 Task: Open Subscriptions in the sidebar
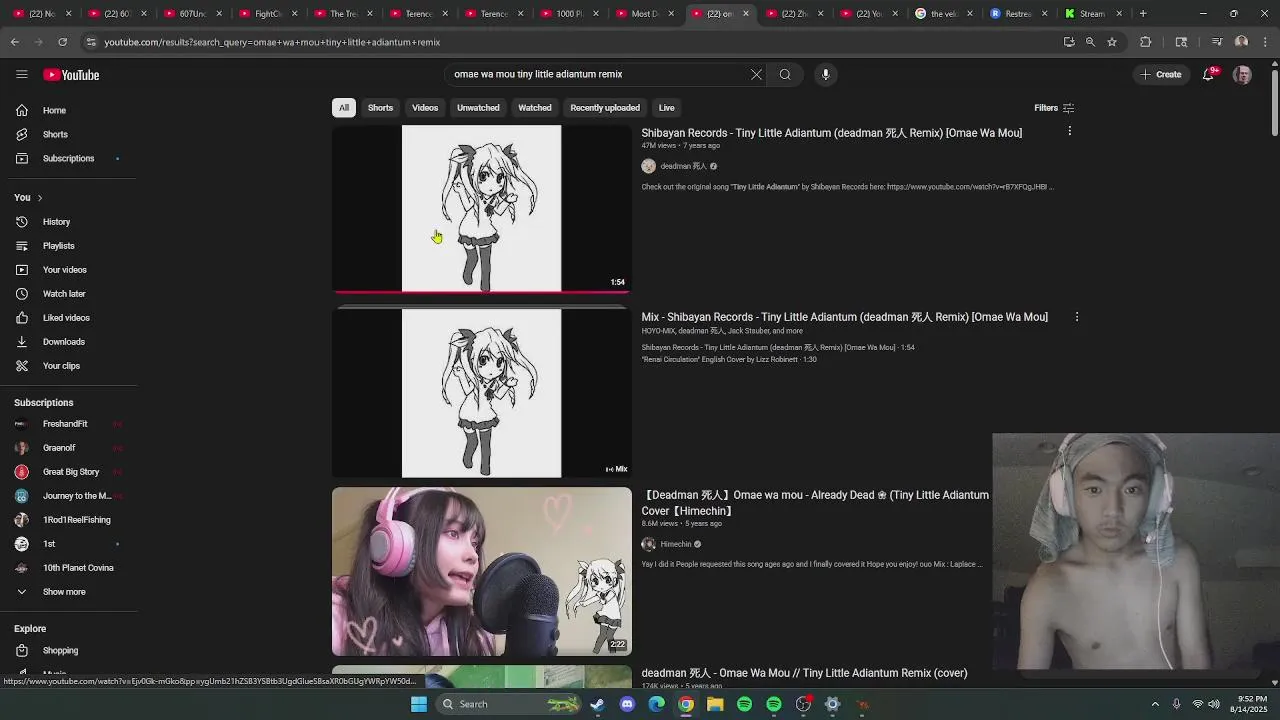68,158
